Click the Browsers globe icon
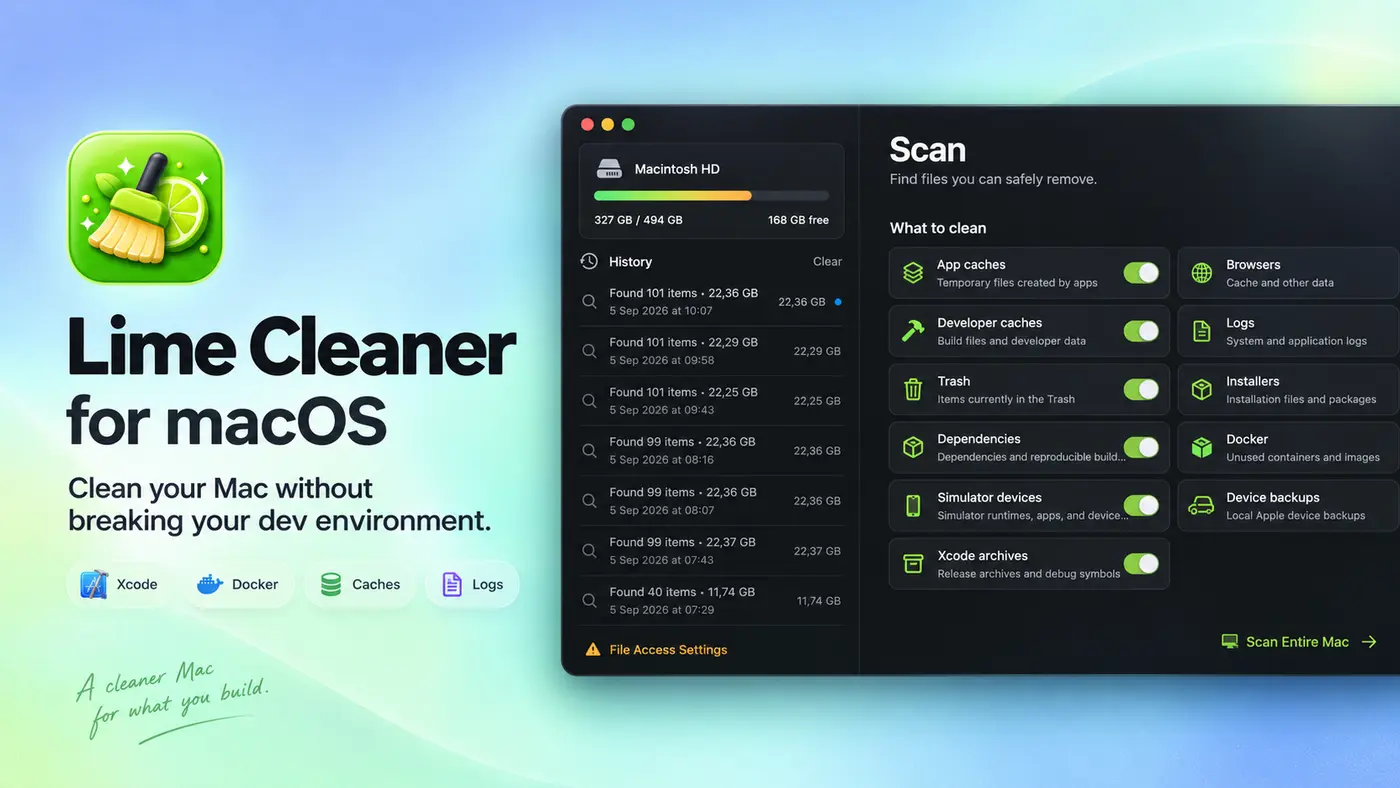The image size is (1400, 788). tap(1202, 273)
